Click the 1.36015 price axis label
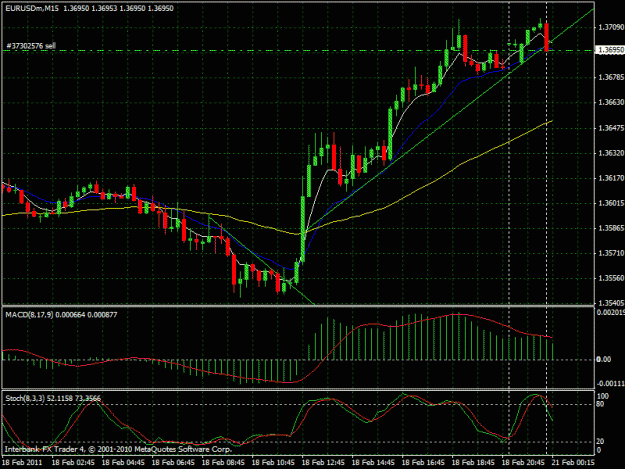Screen dimensions: 625x469 point(611,203)
